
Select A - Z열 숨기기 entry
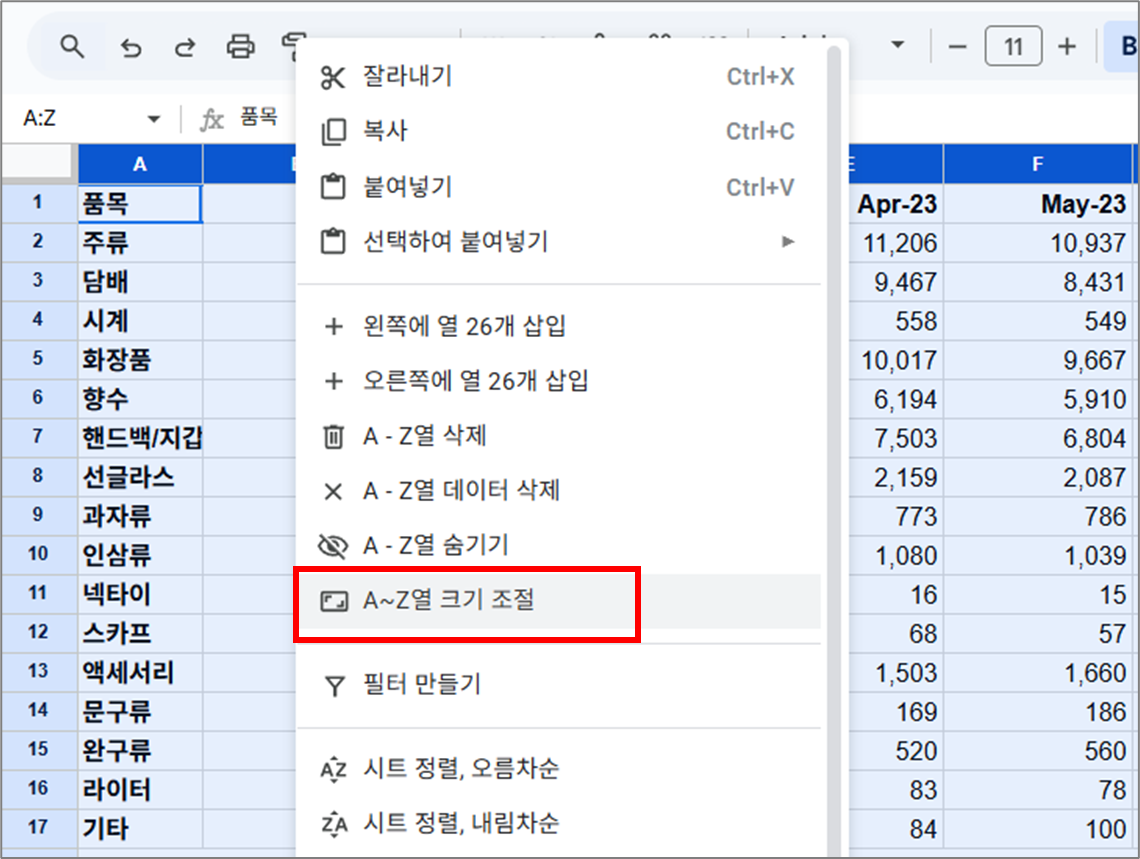(x=558, y=545)
